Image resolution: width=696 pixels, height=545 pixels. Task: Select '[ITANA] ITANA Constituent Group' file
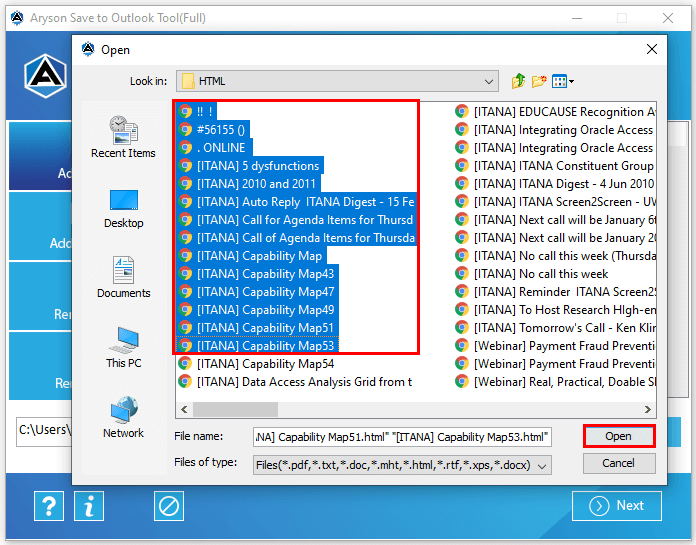pos(555,166)
